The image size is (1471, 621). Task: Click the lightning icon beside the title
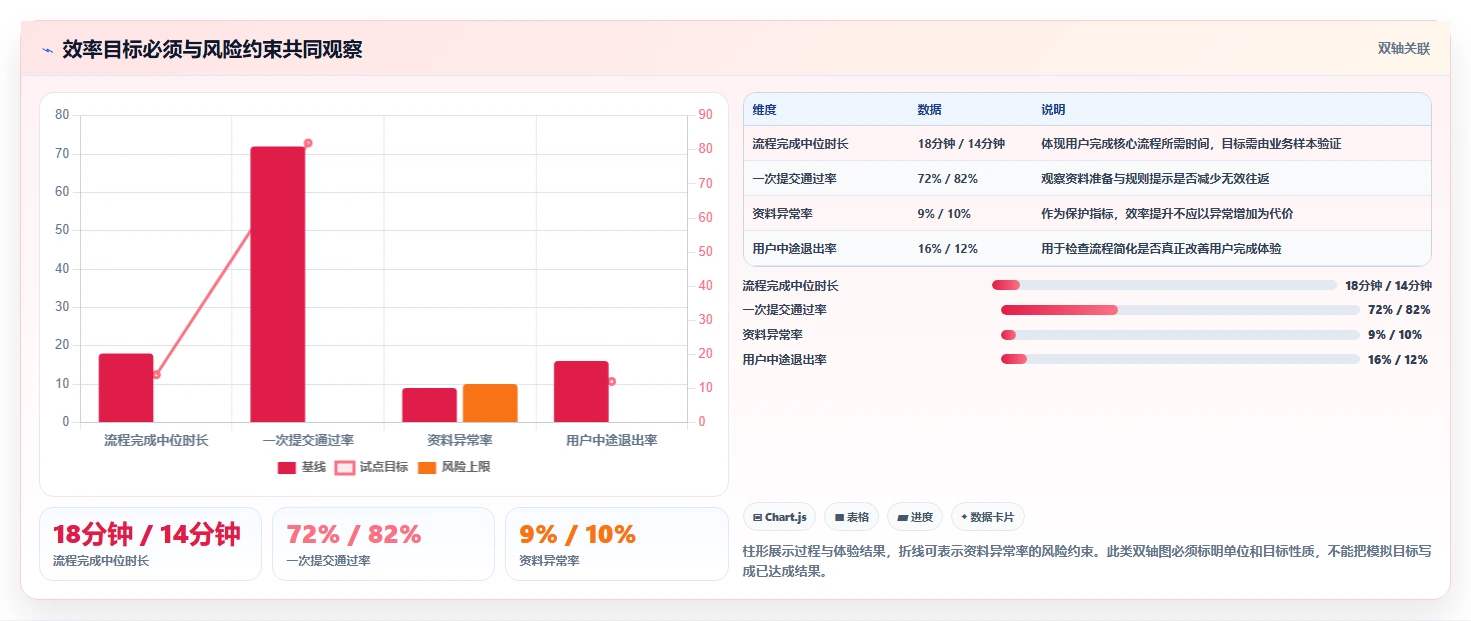click(x=47, y=50)
